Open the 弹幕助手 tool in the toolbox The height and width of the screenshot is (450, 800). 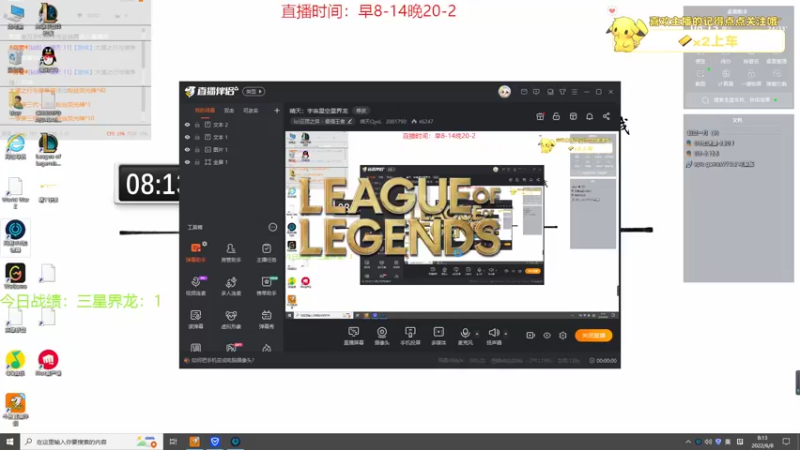click(196, 253)
